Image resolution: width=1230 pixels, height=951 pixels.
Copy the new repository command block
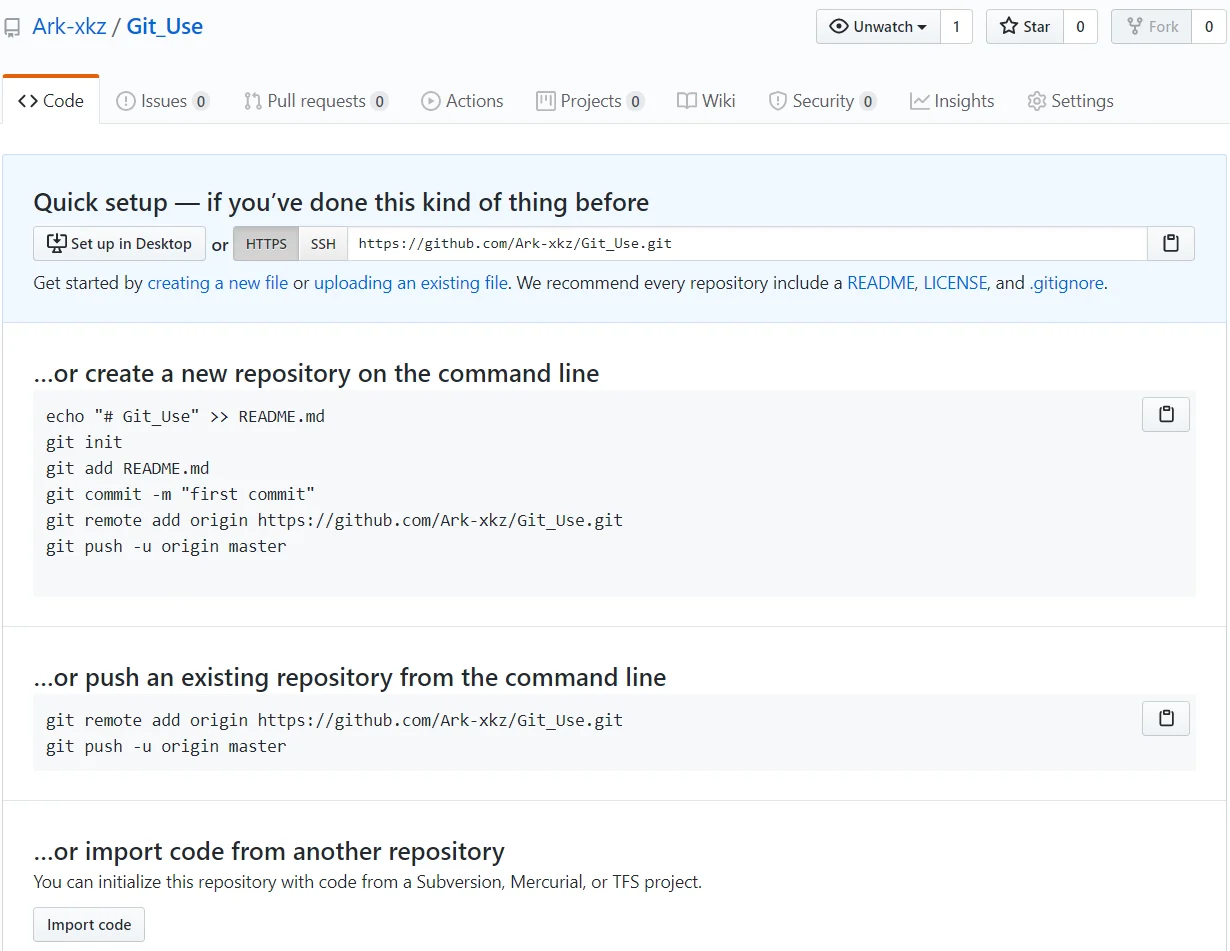pos(1165,414)
